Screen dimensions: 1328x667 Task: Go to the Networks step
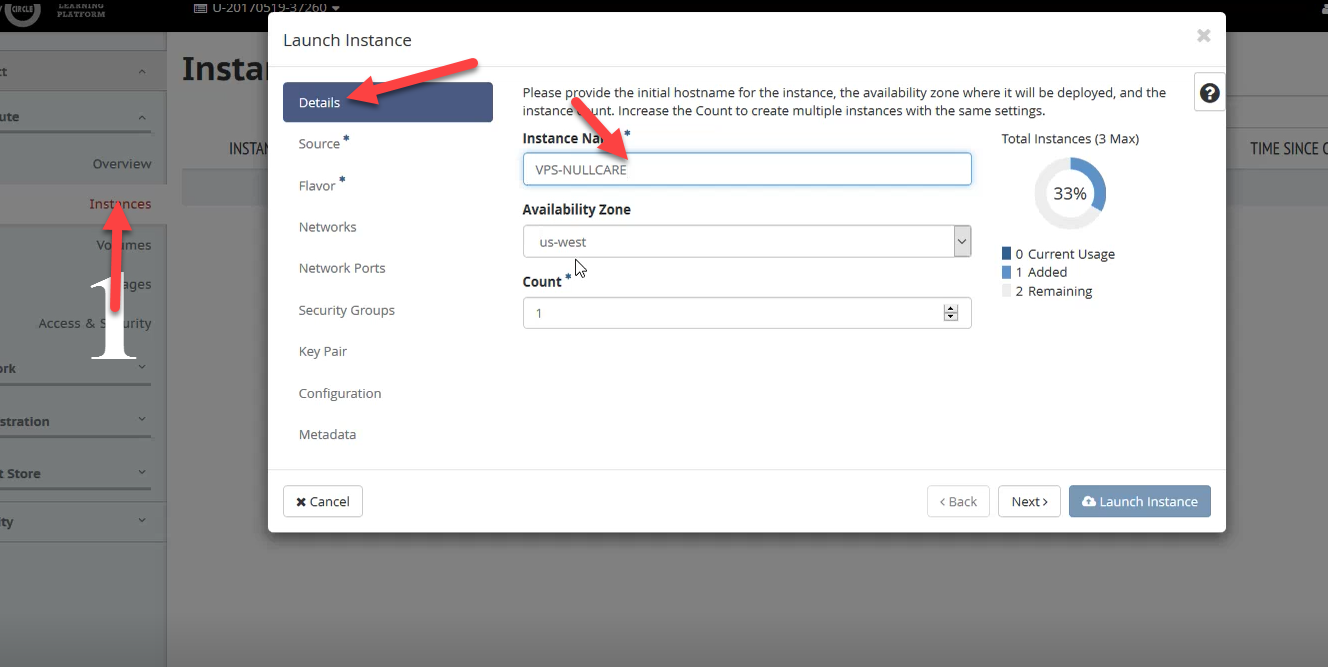coord(327,227)
